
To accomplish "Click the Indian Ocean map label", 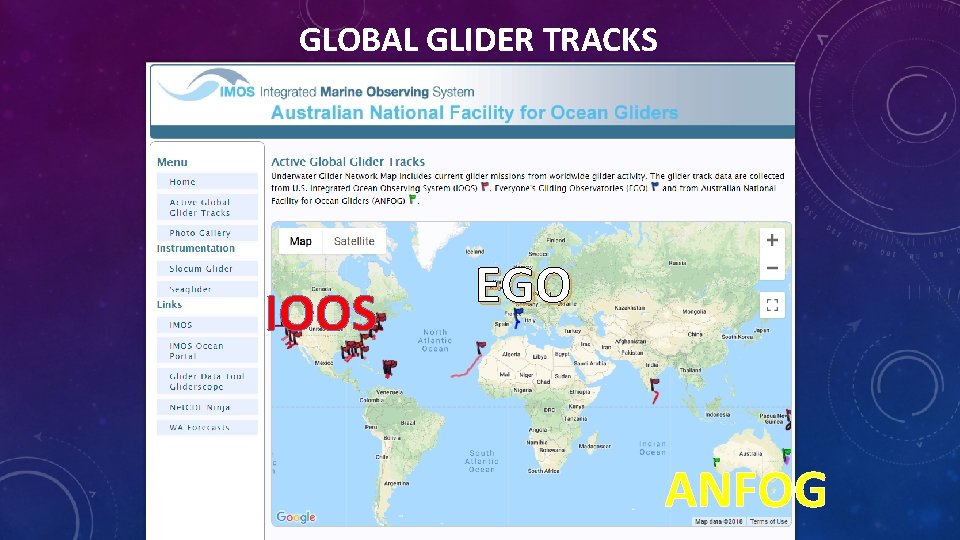I will 652,448.
